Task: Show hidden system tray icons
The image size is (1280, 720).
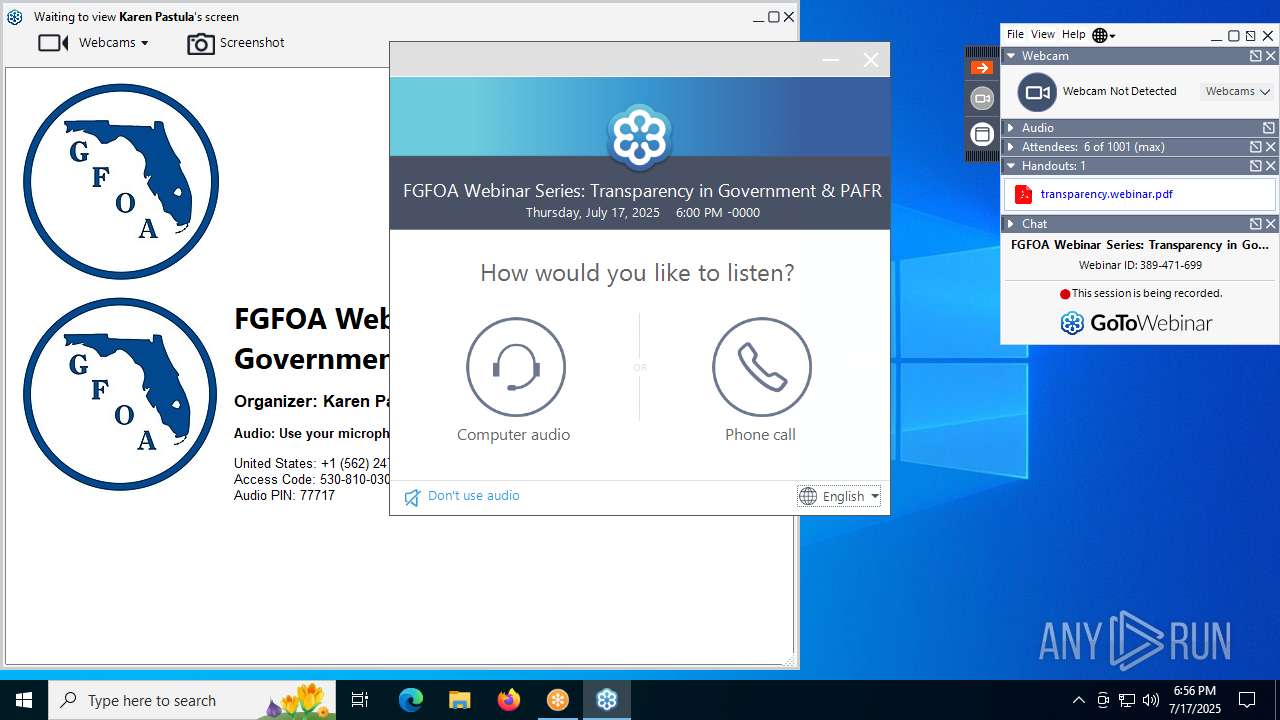Action: (x=1078, y=700)
